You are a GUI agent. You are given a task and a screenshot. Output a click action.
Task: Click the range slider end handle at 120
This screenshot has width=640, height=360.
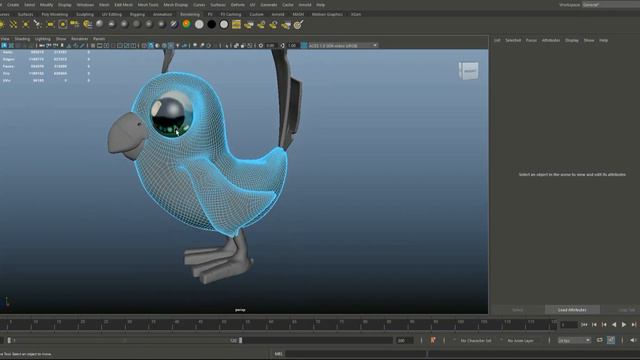pyautogui.click(x=240, y=340)
